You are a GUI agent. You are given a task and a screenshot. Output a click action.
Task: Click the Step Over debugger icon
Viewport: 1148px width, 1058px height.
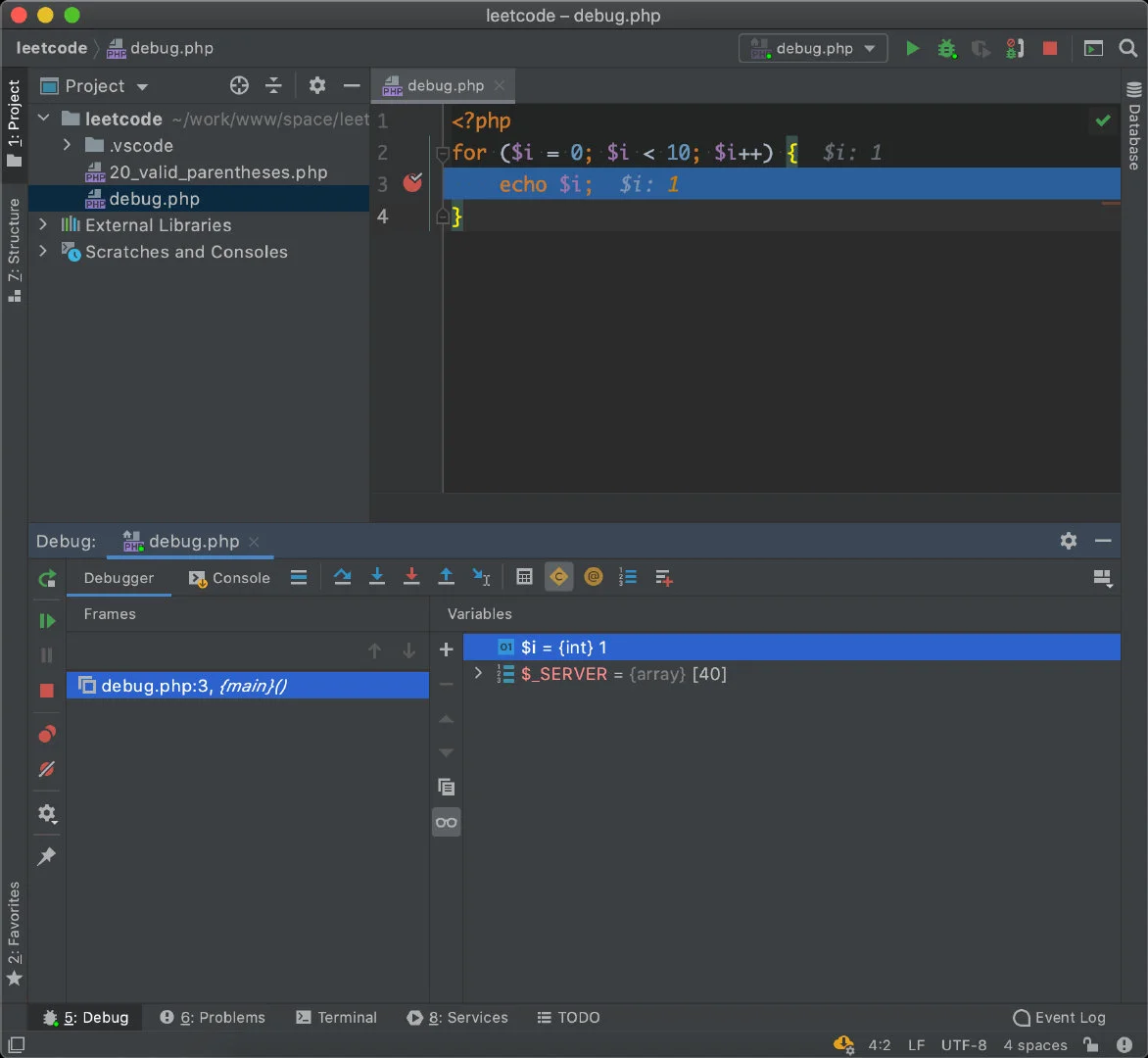[342, 577]
